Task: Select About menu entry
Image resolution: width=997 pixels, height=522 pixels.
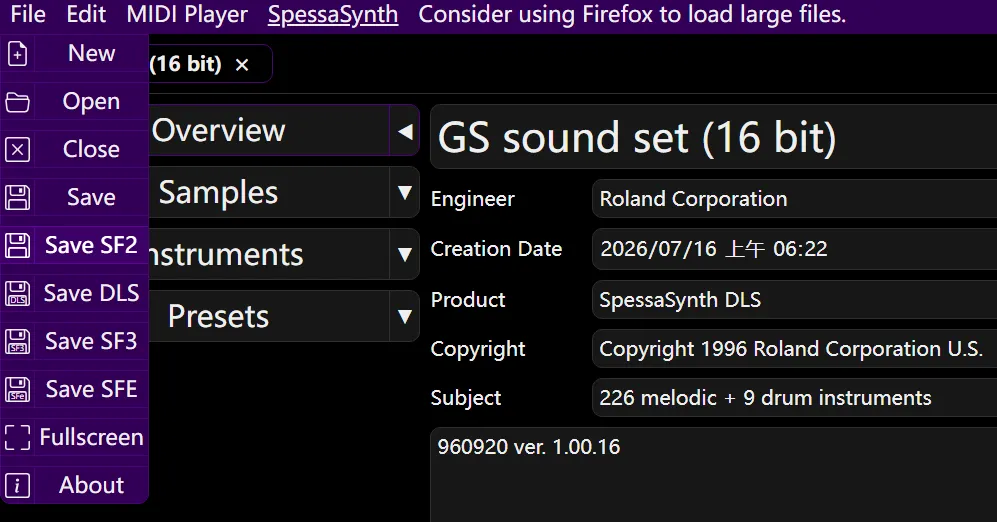Action: pos(74,485)
